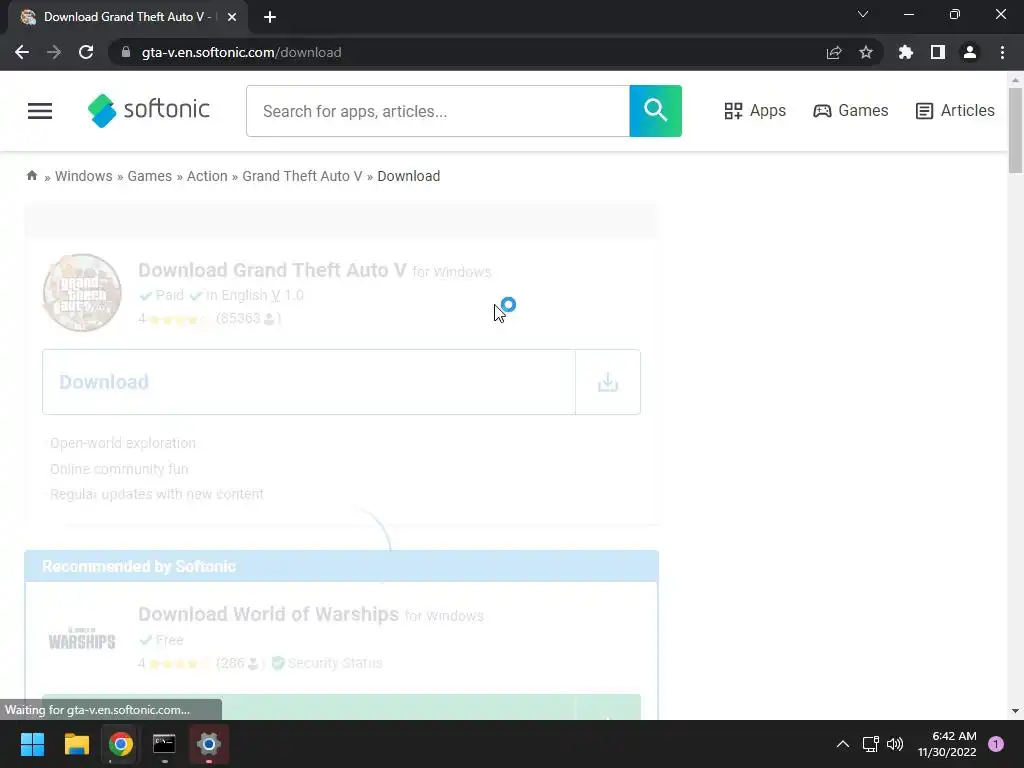
Task: Open Chrome extensions puzzle icon
Action: (x=906, y=52)
